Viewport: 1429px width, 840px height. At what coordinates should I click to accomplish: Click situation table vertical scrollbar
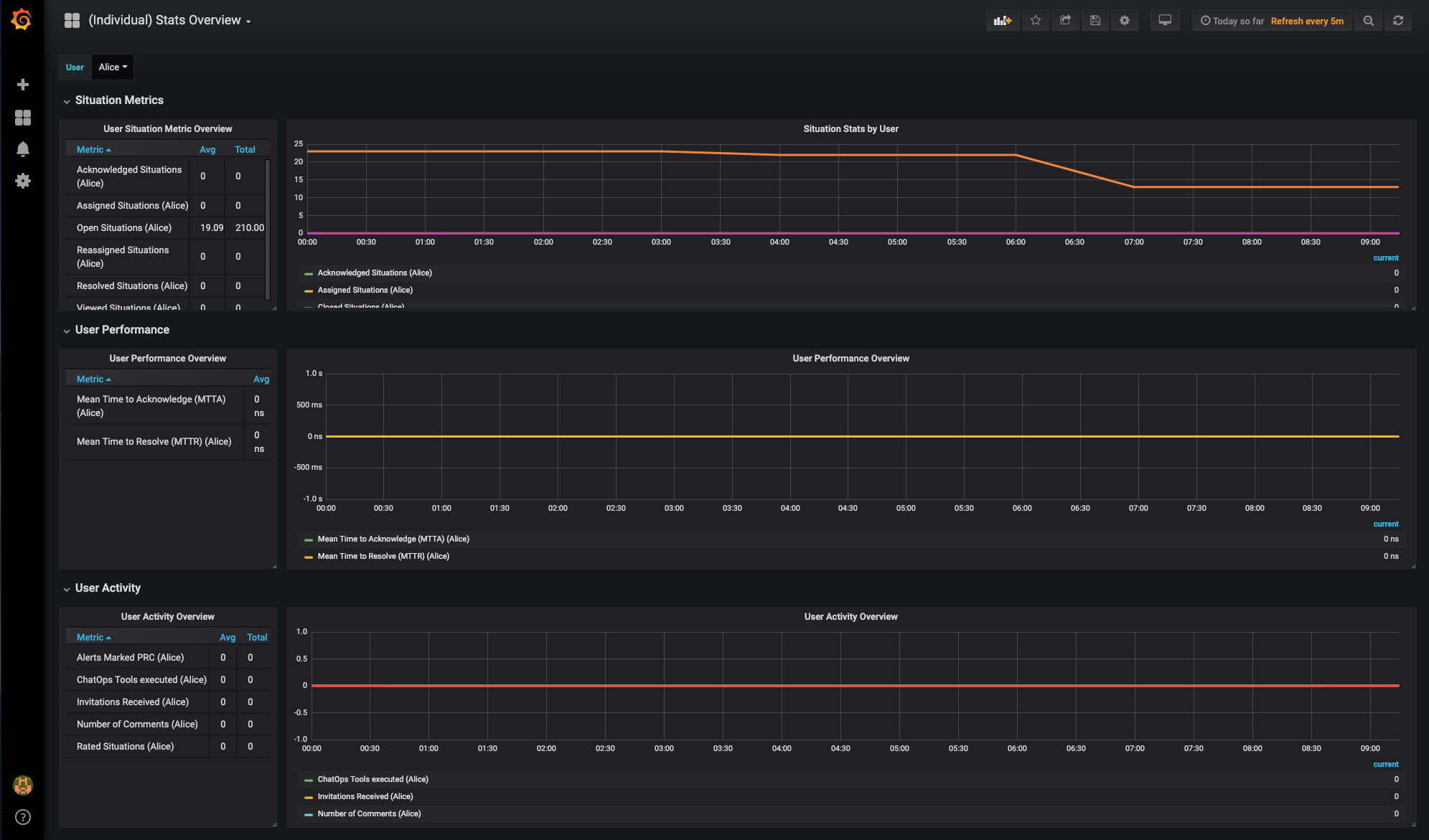click(x=268, y=230)
